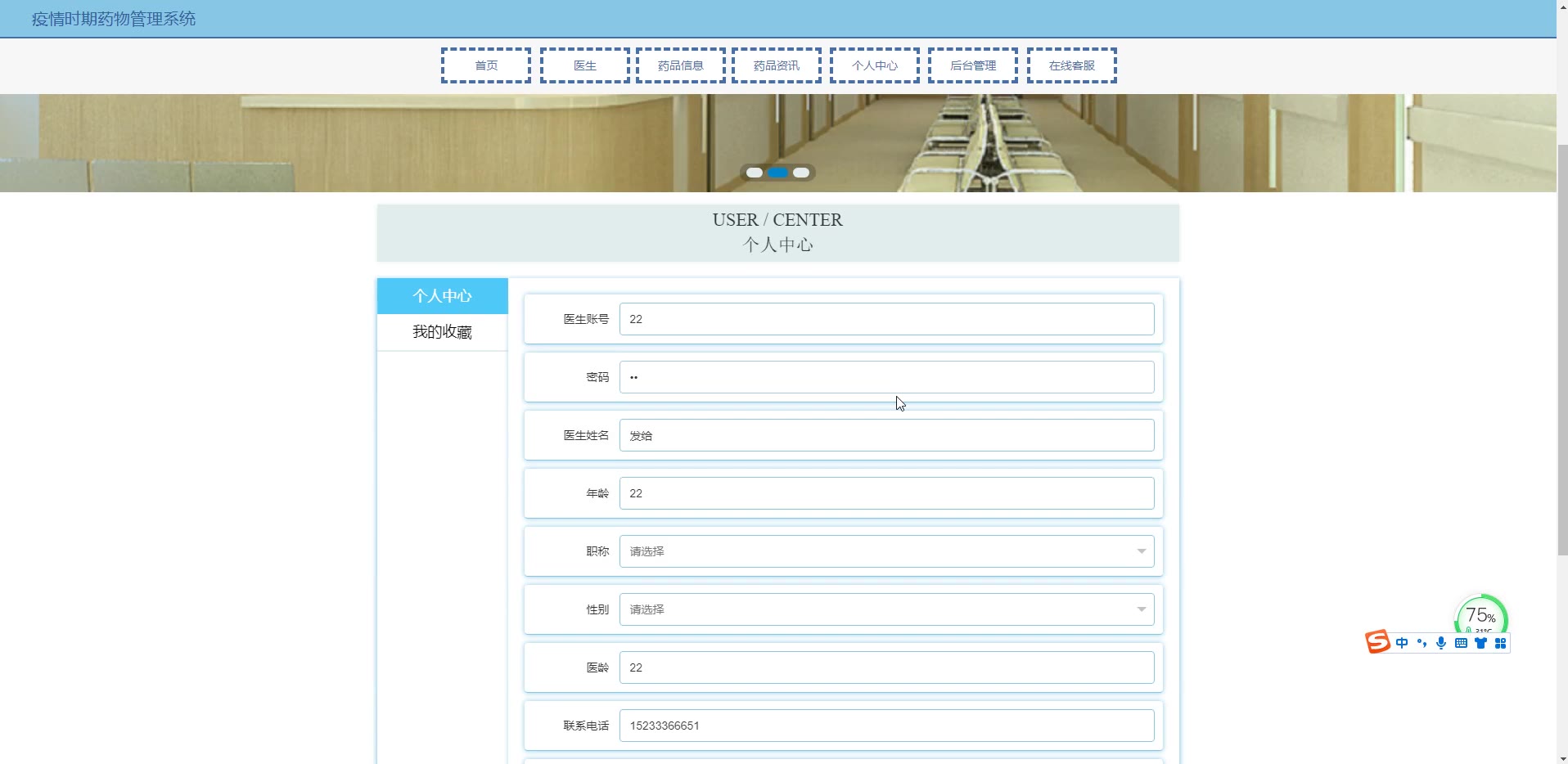Select the 个人中心 sidebar item

click(x=443, y=296)
